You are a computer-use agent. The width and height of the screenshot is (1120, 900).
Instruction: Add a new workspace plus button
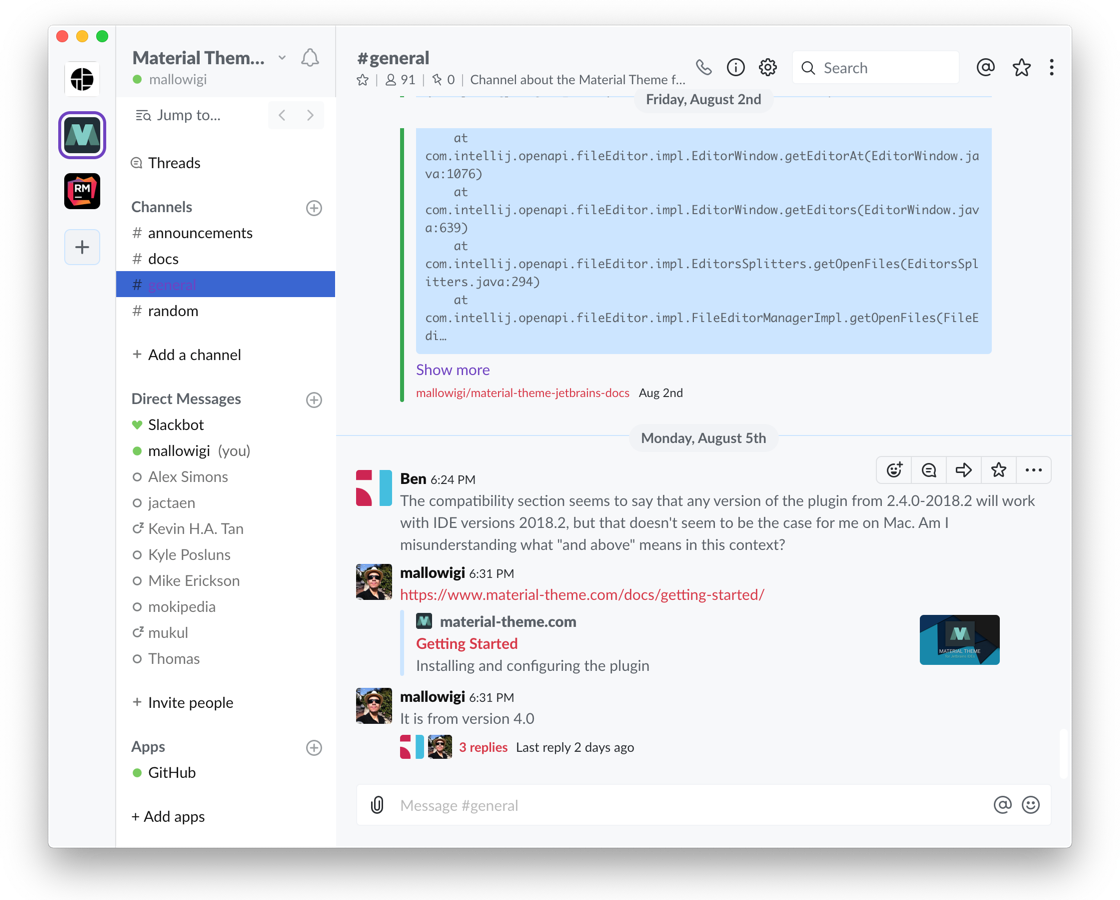[82, 247]
